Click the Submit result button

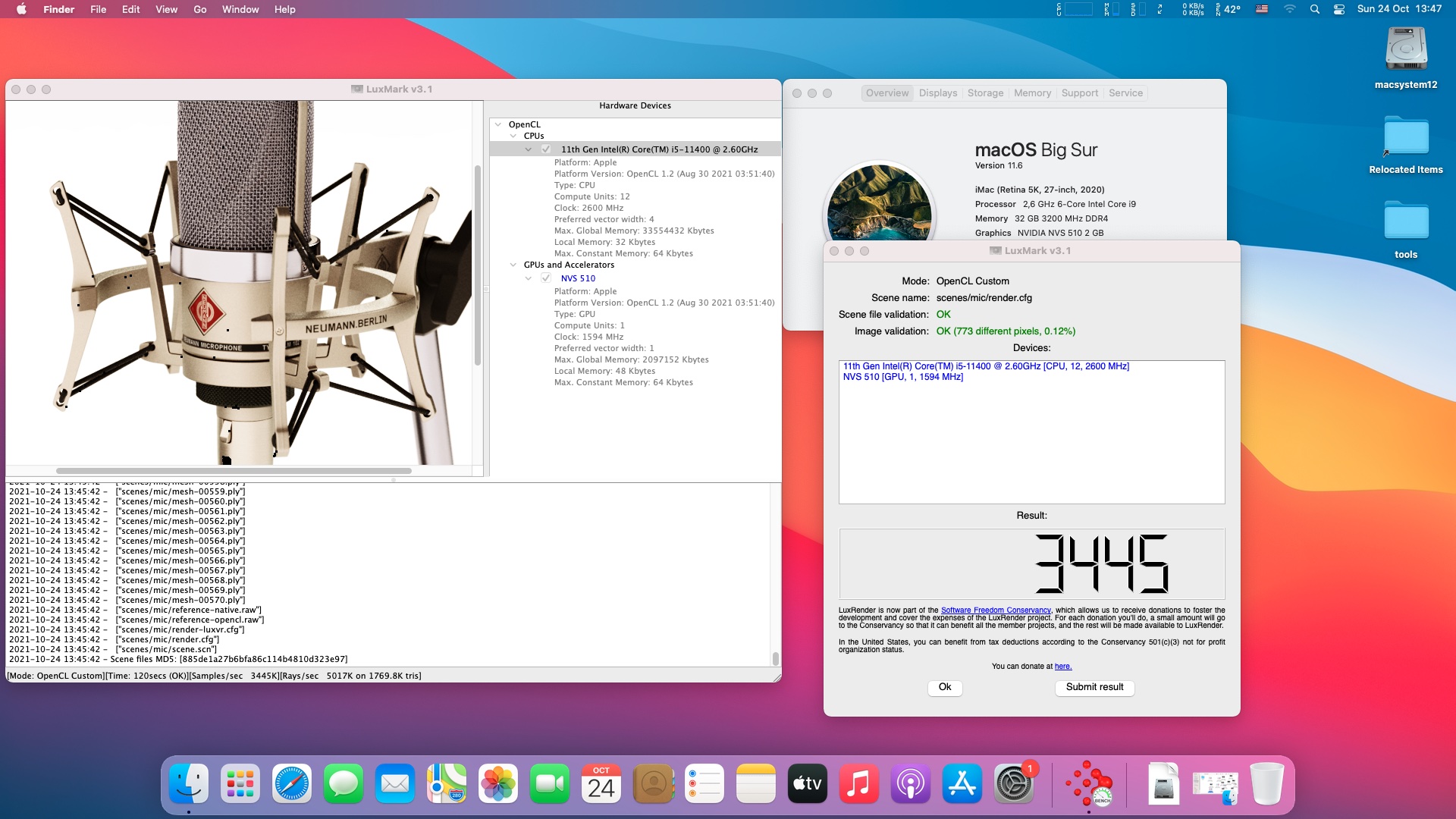pos(1094,687)
